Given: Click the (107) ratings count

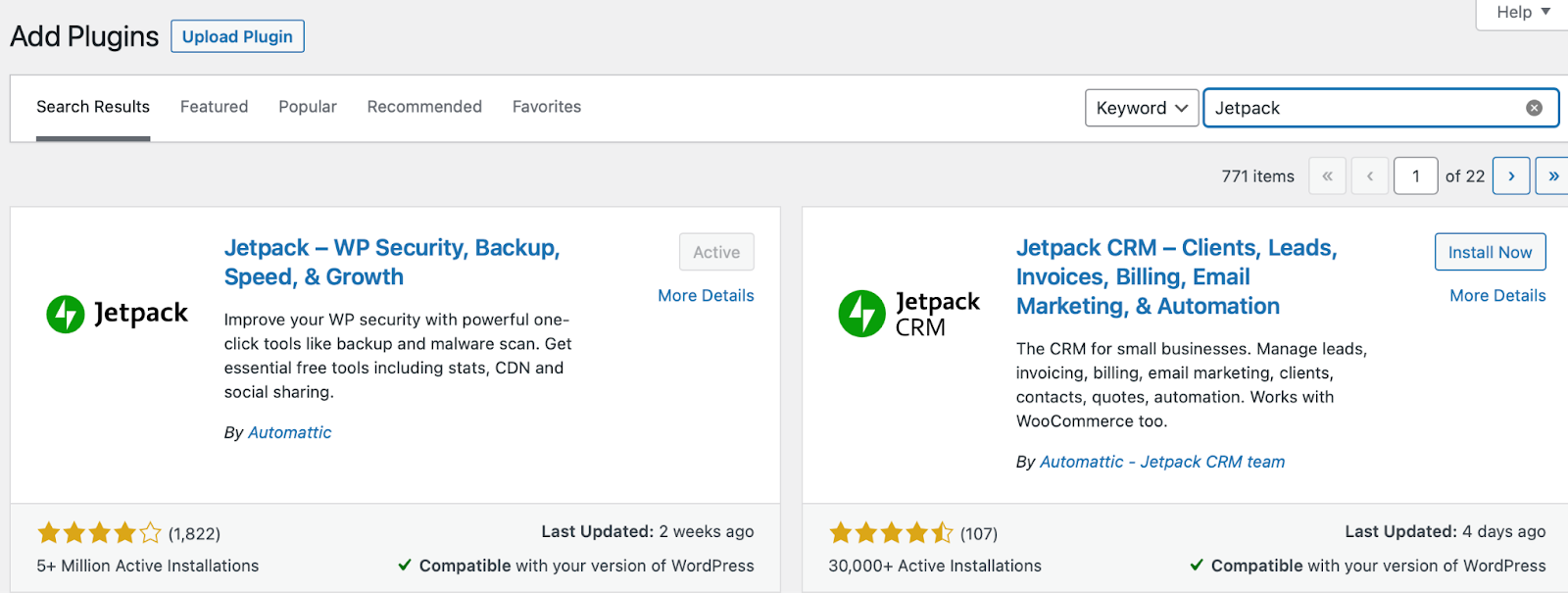Looking at the screenshot, I should point(979,534).
